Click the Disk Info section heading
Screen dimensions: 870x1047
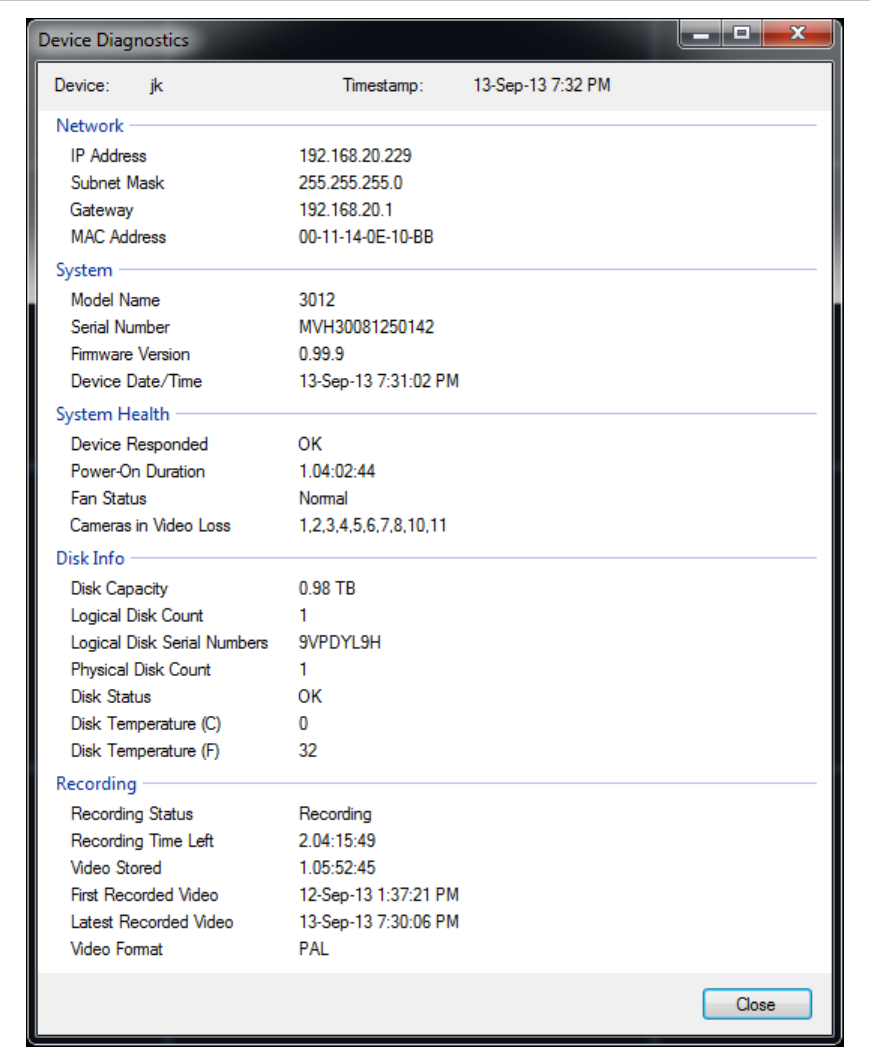point(90,558)
